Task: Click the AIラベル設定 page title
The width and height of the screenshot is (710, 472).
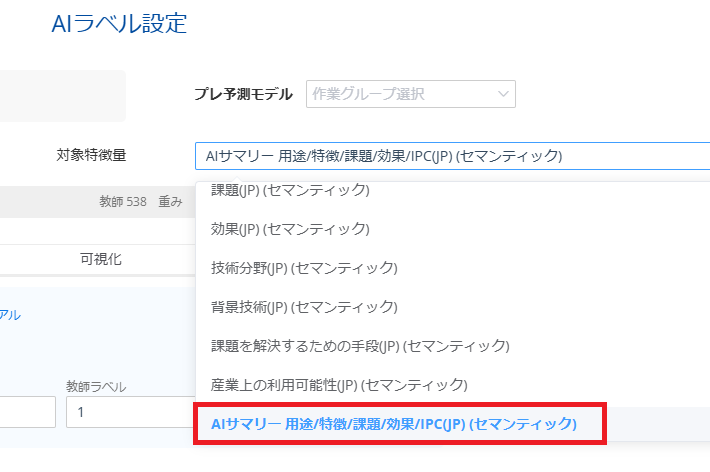Action: (119, 24)
